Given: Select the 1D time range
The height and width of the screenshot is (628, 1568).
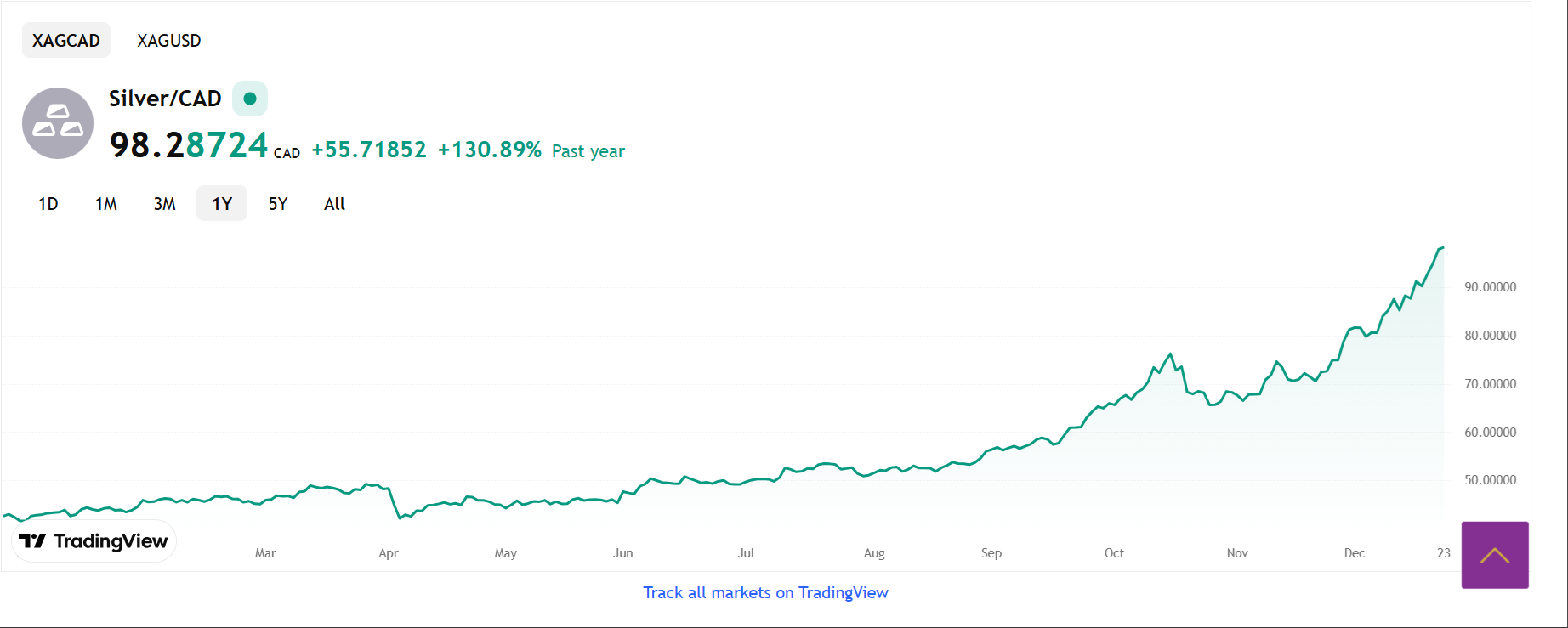Looking at the screenshot, I should [48, 204].
